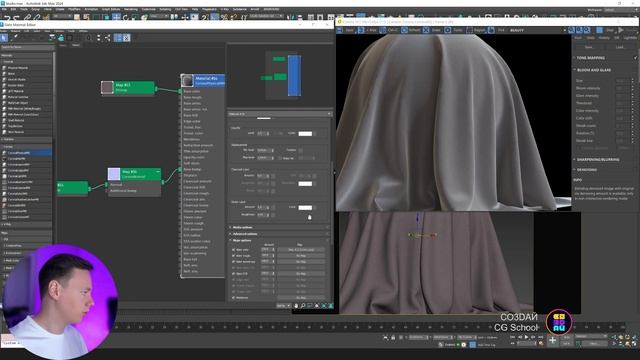640x360 pixels.
Task: Toggle the Water lvl checkbox under Displacement
Action: (280, 158)
